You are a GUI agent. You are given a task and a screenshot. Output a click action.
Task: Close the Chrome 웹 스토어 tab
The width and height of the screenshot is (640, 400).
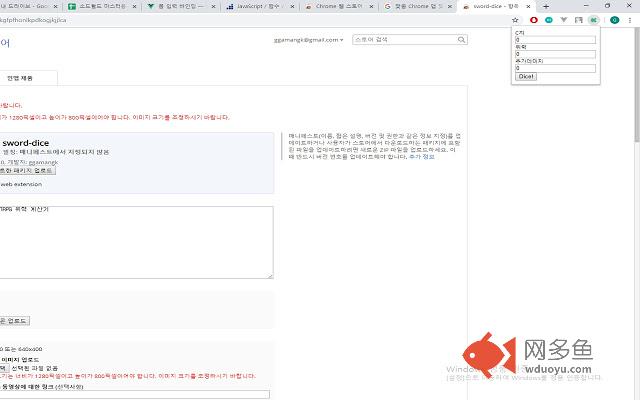(x=371, y=7)
